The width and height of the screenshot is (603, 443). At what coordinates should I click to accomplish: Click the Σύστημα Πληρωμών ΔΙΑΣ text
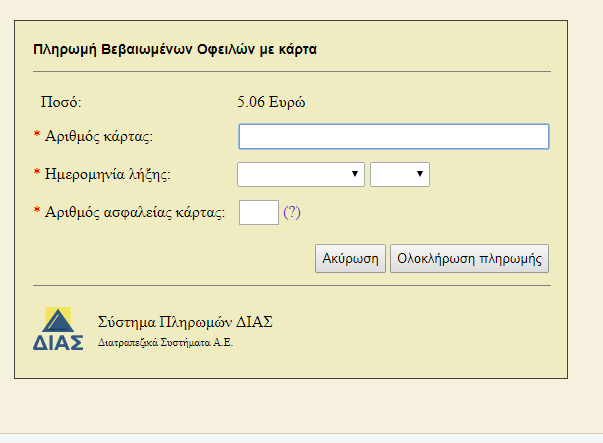[185, 322]
